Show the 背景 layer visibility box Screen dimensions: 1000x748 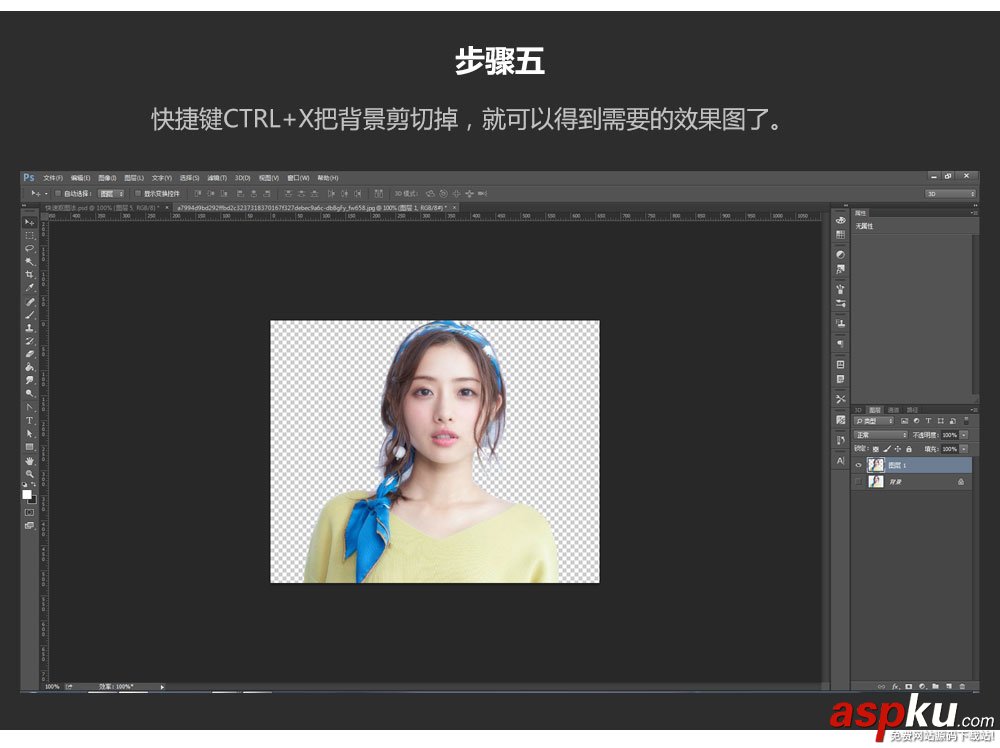point(858,482)
